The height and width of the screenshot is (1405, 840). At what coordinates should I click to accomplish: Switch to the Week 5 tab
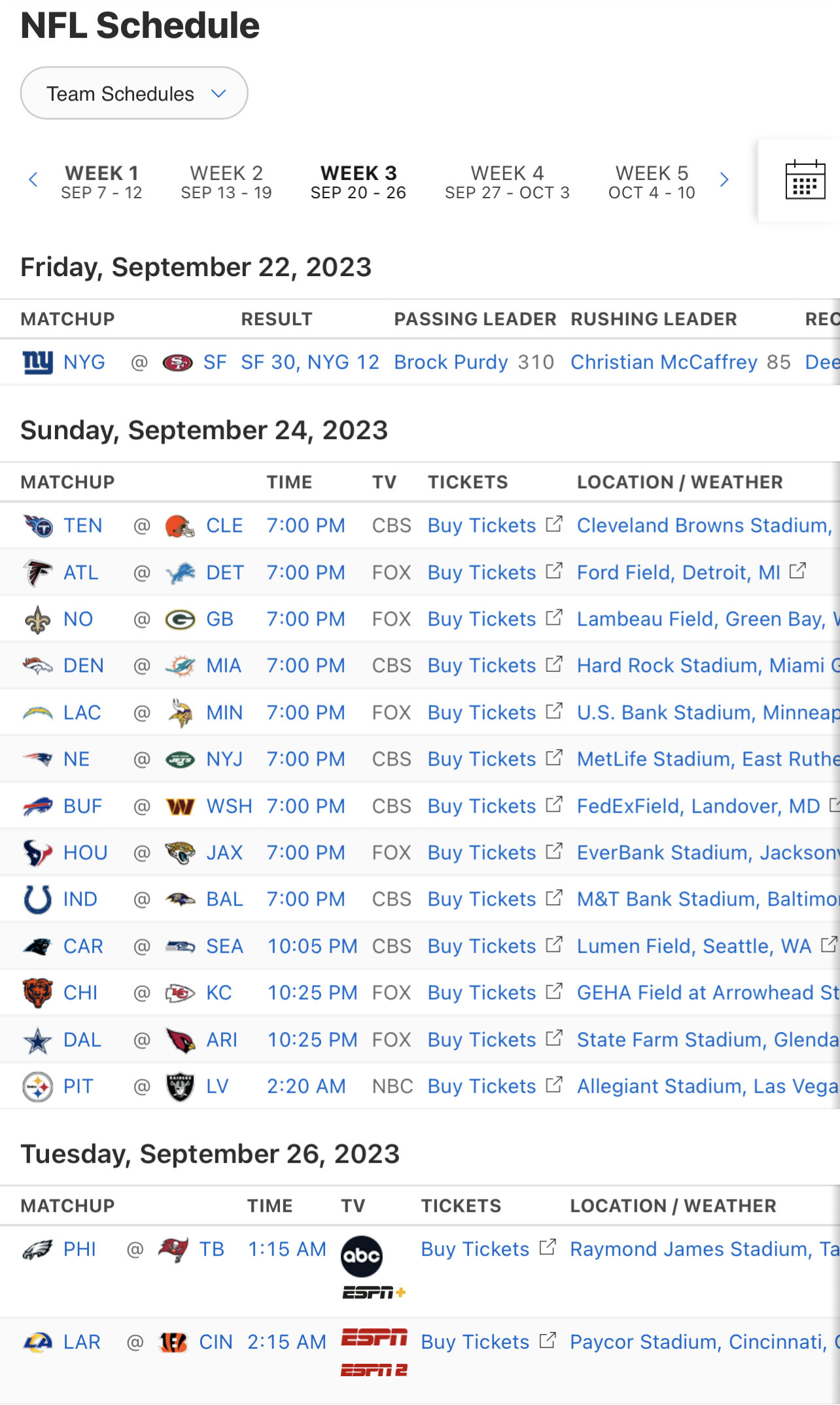[652, 182]
